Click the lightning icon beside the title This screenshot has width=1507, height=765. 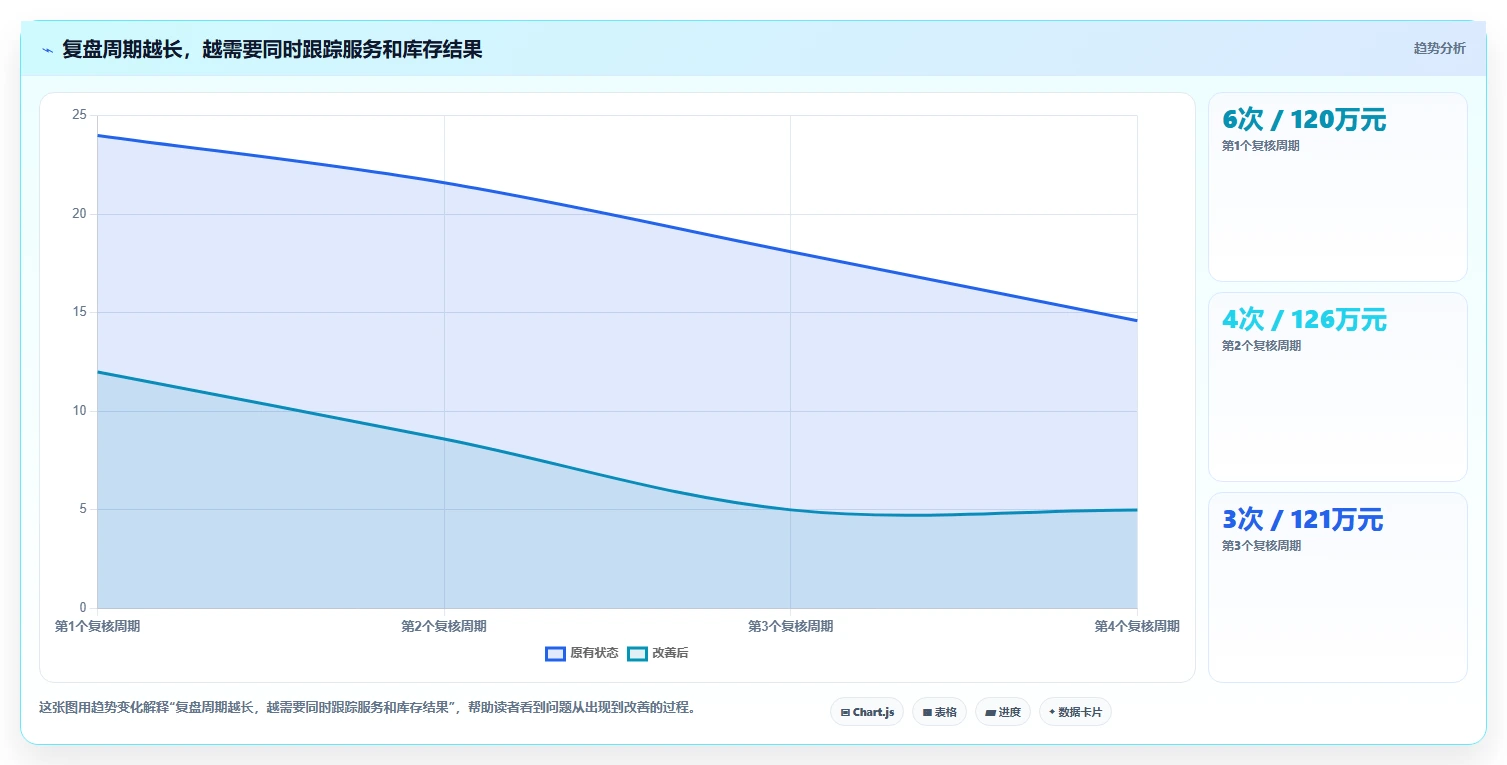pyautogui.click(x=47, y=50)
